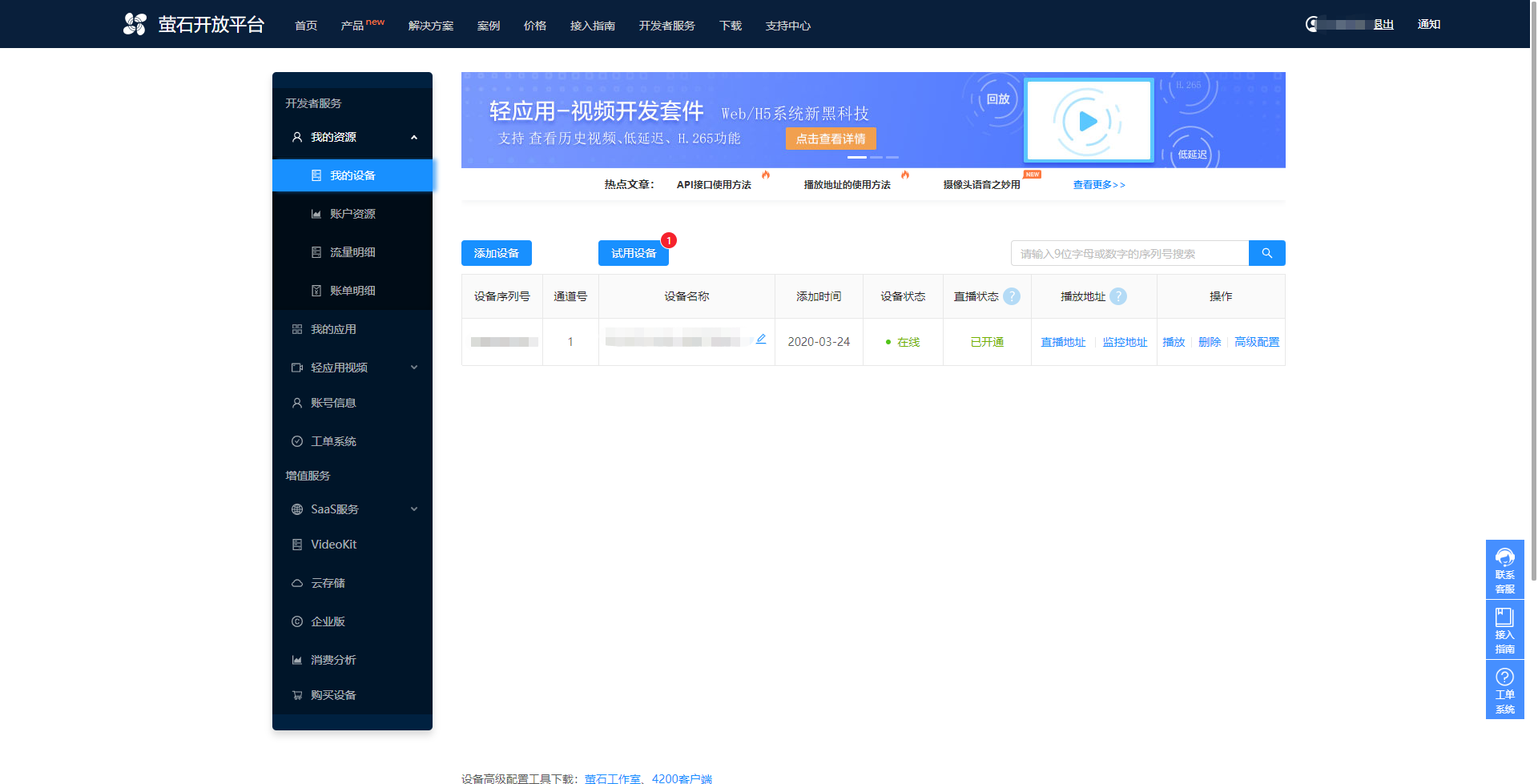Open 通知 in header
Image resolution: width=1538 pixels, height=784 pixels.
(1429, 24)
